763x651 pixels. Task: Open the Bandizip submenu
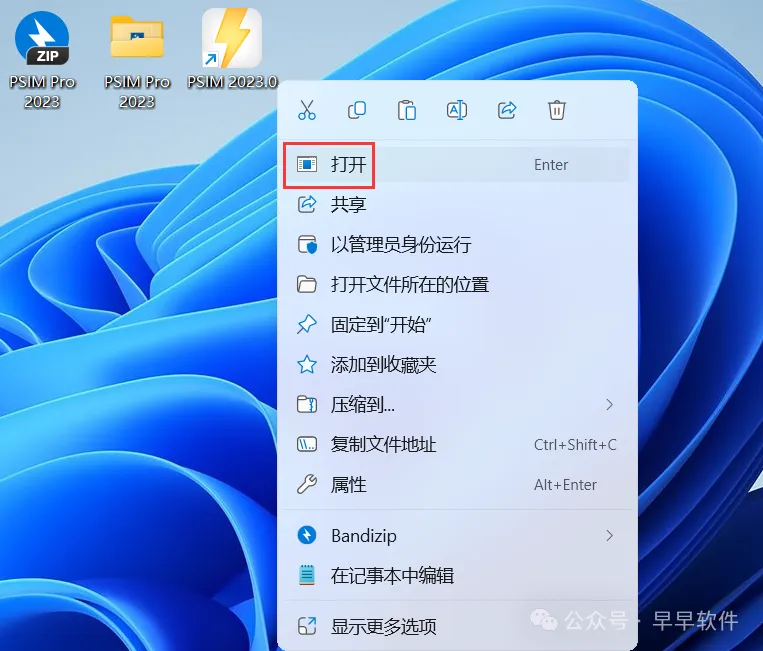(456, 536)
